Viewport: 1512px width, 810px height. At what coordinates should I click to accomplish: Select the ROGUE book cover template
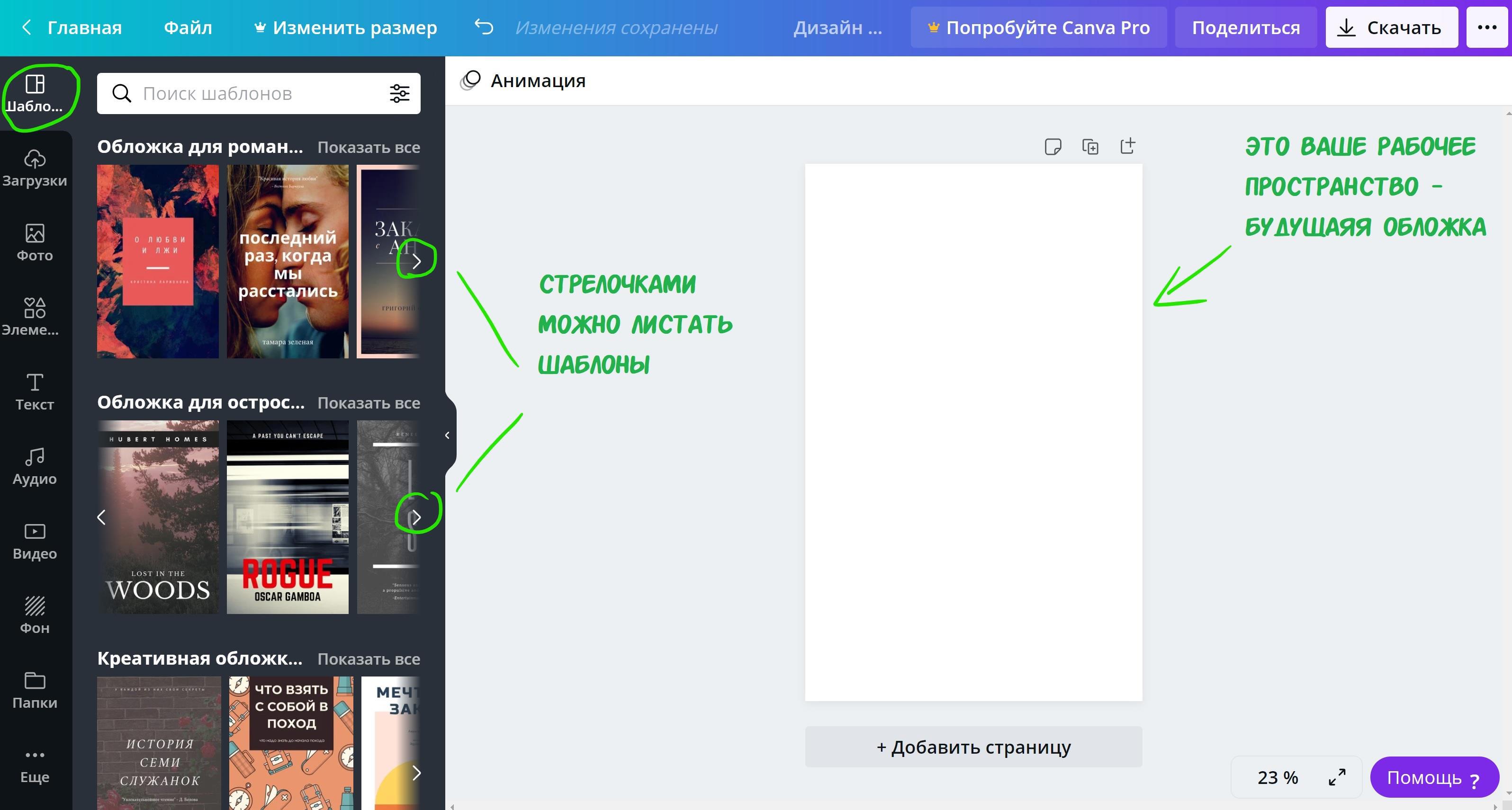click(288, 517)
